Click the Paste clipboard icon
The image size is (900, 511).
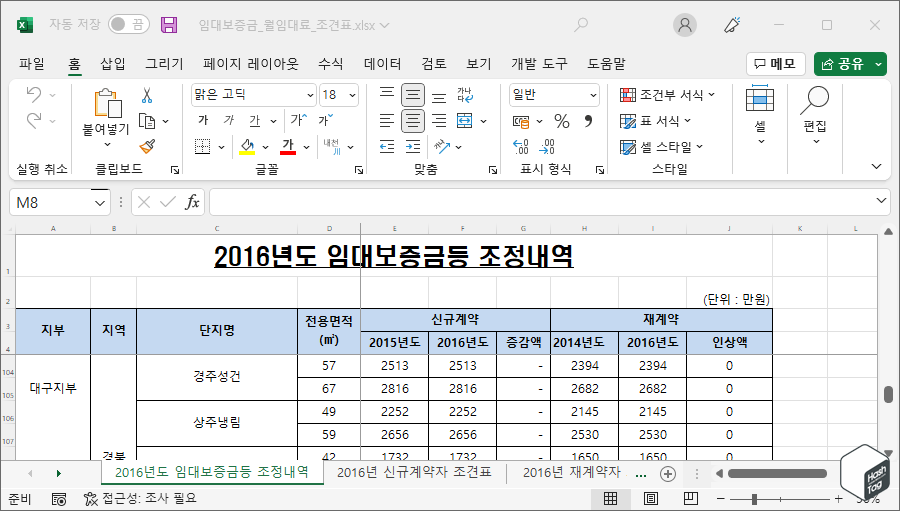(x=107, y=104)
